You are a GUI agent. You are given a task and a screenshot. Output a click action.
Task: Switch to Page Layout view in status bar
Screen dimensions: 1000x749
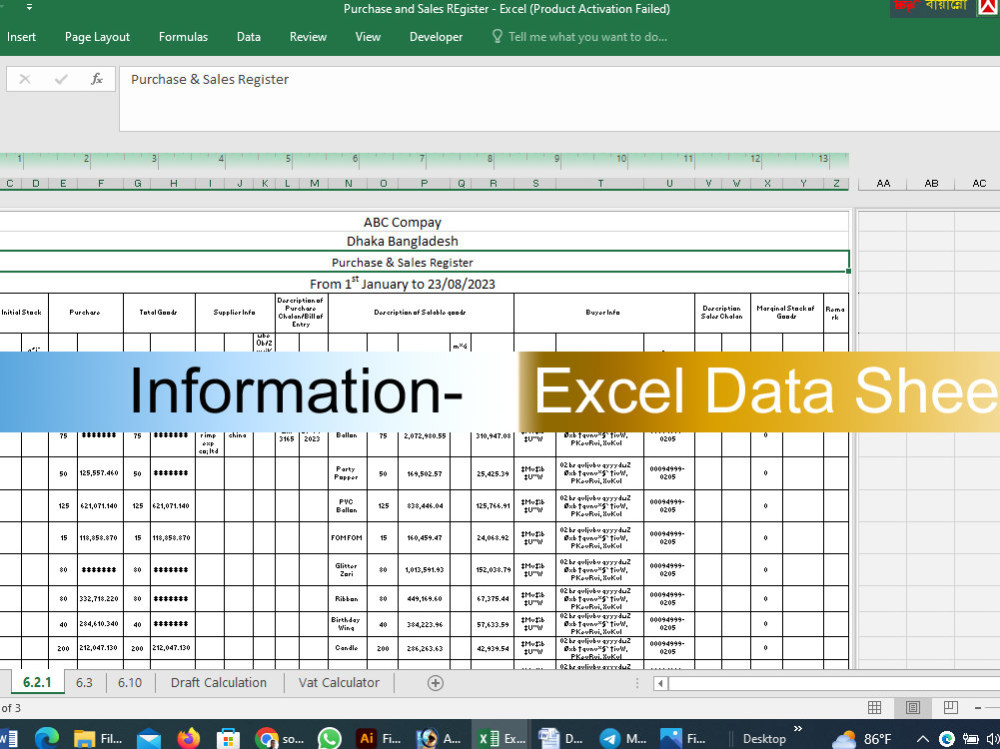[913, 708]
